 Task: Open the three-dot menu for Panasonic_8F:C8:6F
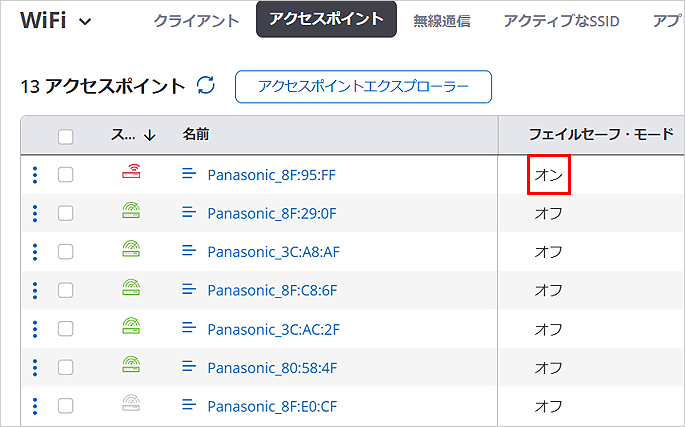click(x=35, y=291)
